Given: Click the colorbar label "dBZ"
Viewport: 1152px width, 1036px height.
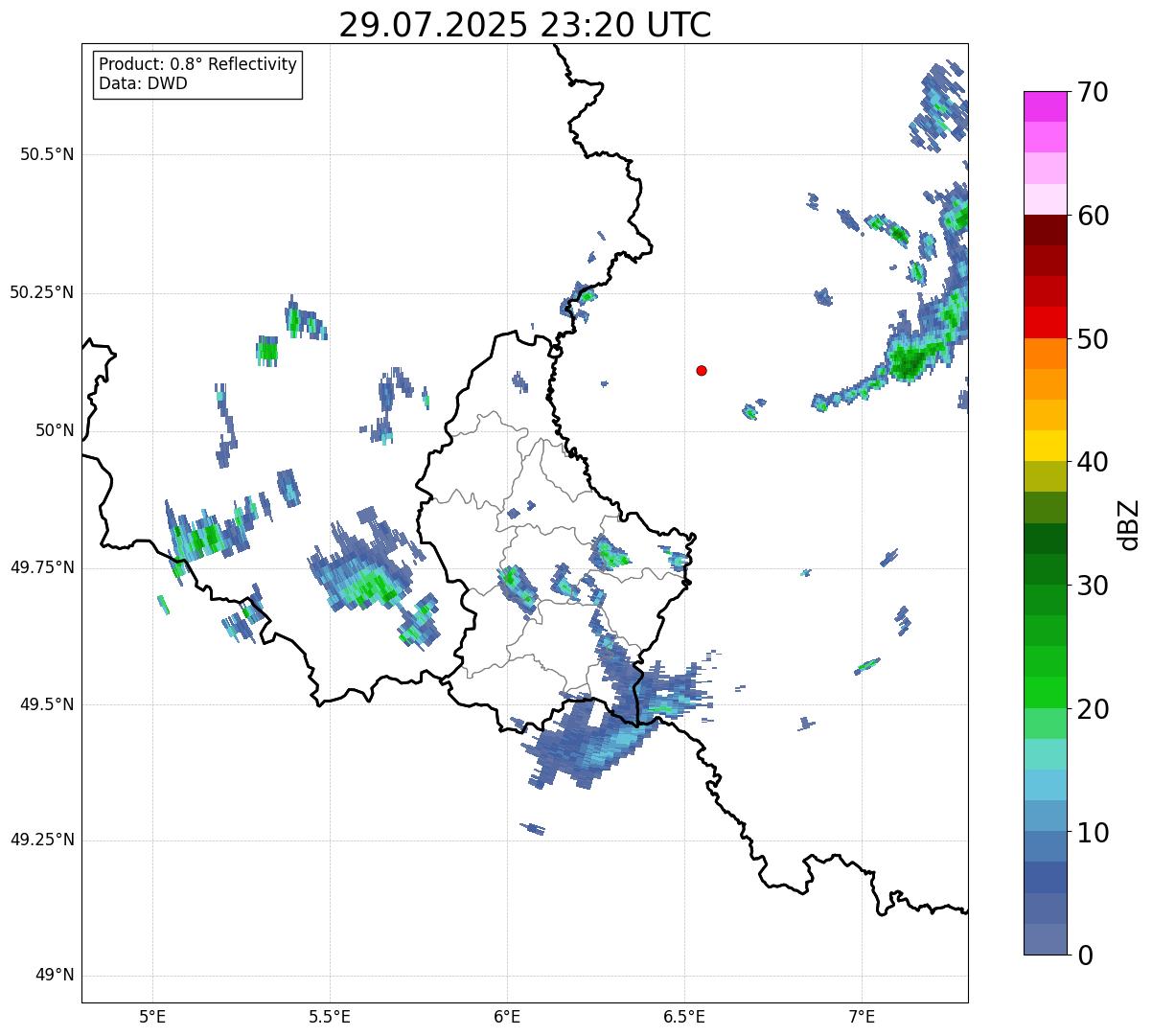Looking at the screenshot, I should pyautogui.click(x=1129, y=523).
